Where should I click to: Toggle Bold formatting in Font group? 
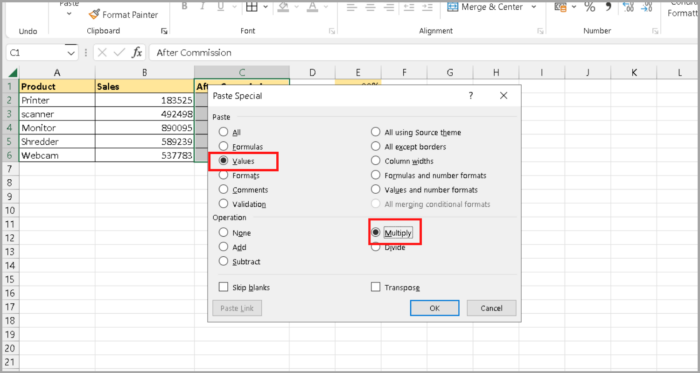click(184, 6)
